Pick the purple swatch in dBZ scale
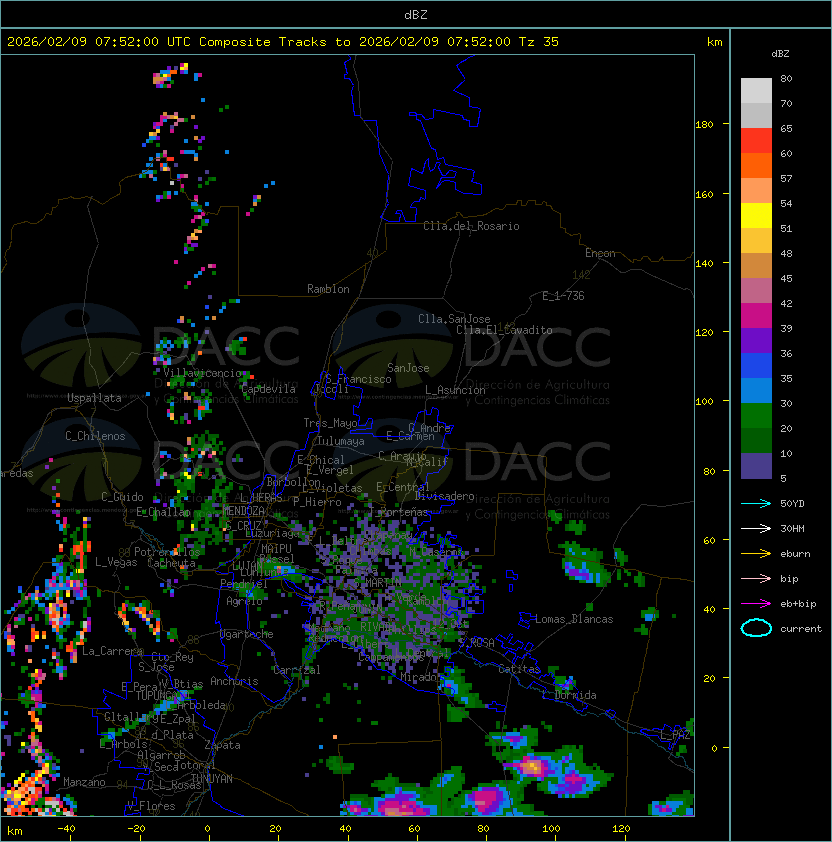This screenshot has height=842, width=832. (756, 340)
